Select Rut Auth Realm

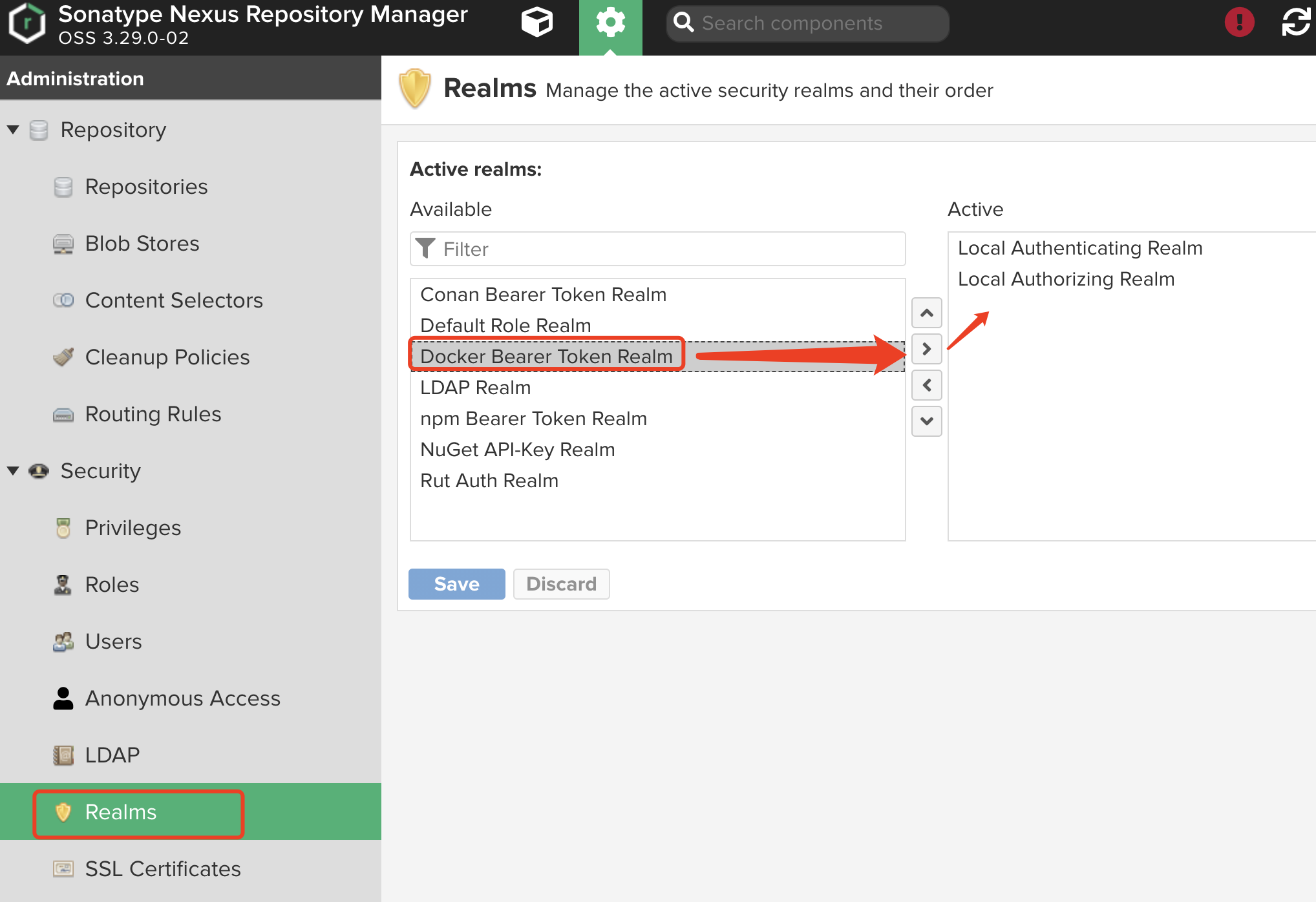[x=658, y=481]
